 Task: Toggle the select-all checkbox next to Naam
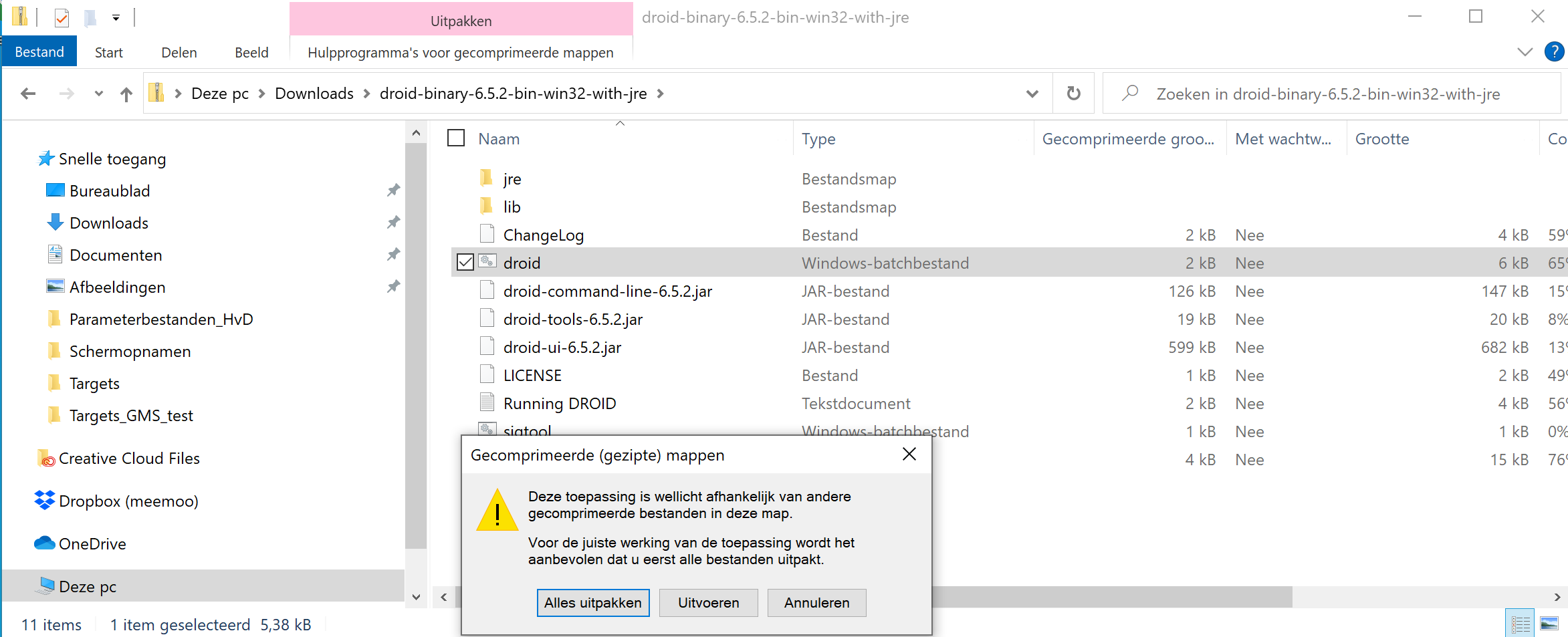click(456, 138)
